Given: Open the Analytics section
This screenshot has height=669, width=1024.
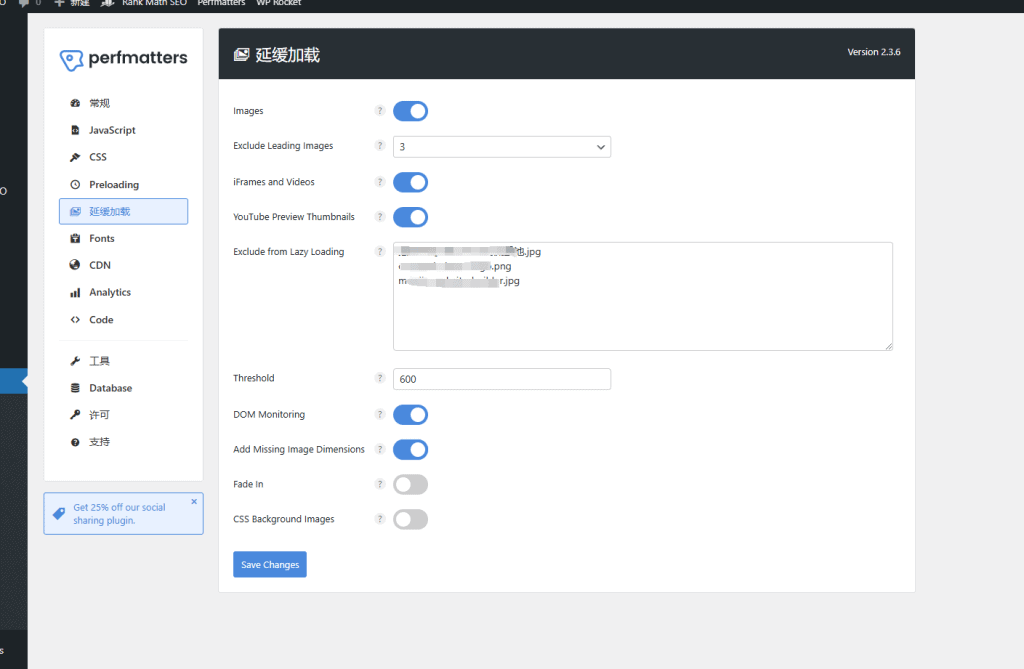Looking at the screenshot, I should tap(123, 292).
